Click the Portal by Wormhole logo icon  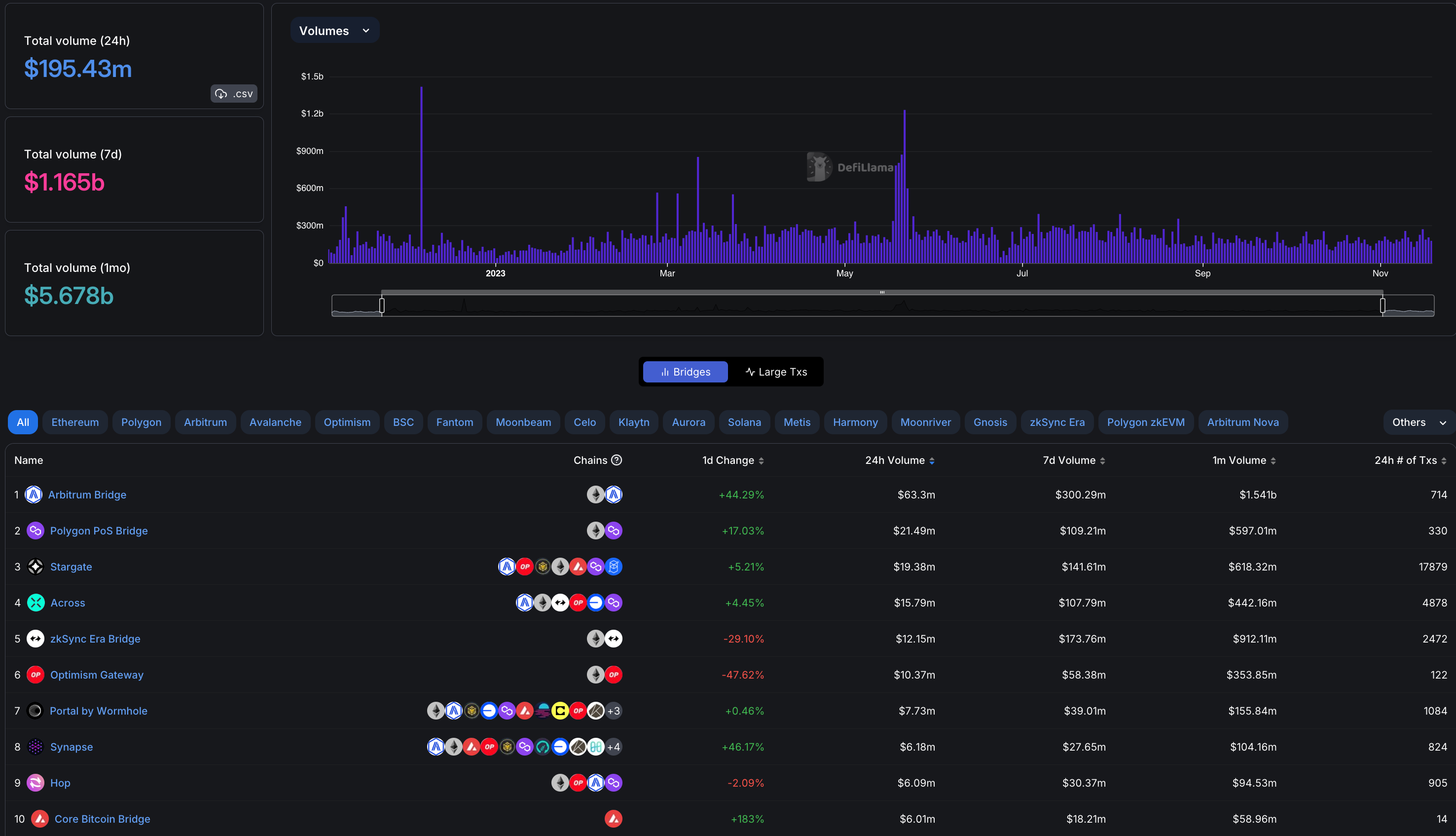click(x=35, y=711)
